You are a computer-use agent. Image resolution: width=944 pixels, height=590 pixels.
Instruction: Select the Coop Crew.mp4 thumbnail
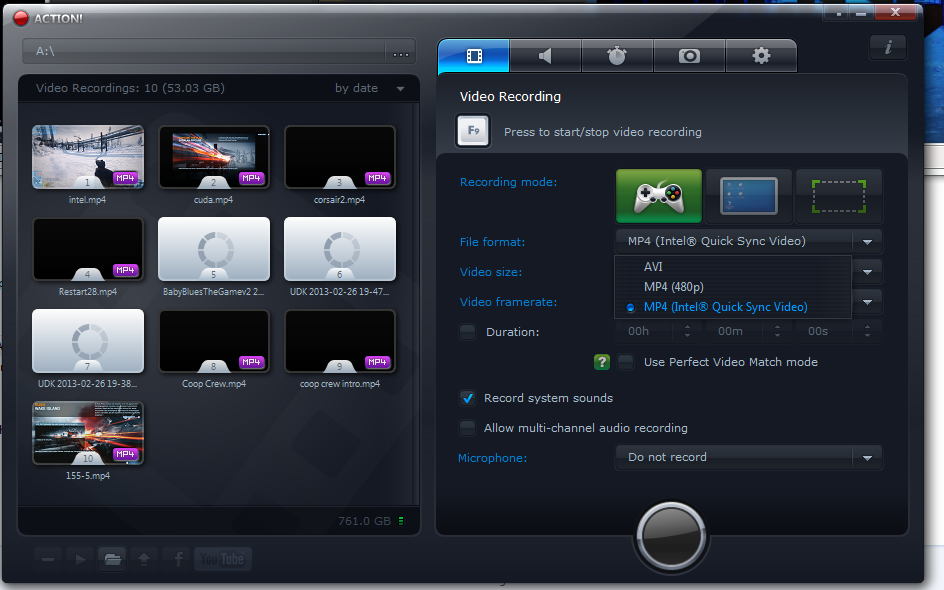214,341
